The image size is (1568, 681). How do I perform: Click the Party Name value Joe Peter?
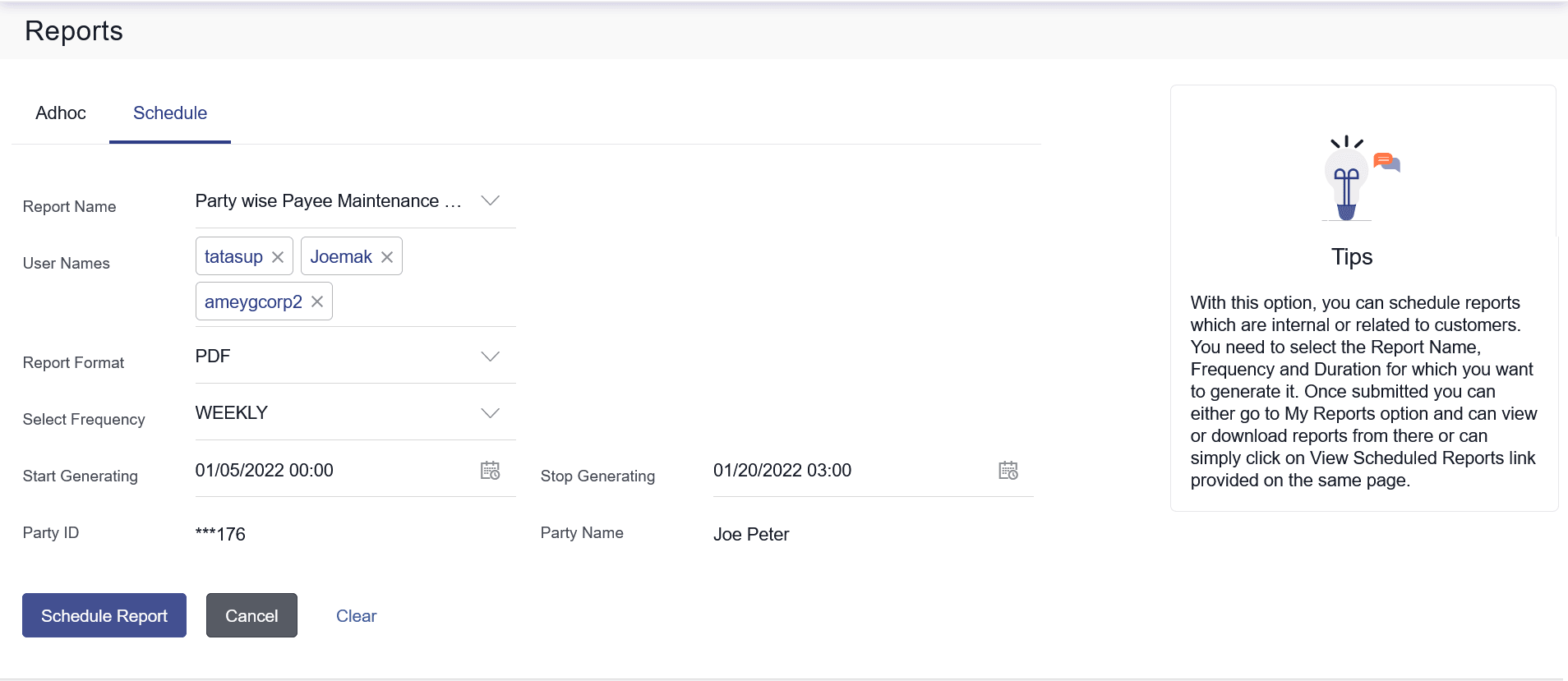(751, 535)
